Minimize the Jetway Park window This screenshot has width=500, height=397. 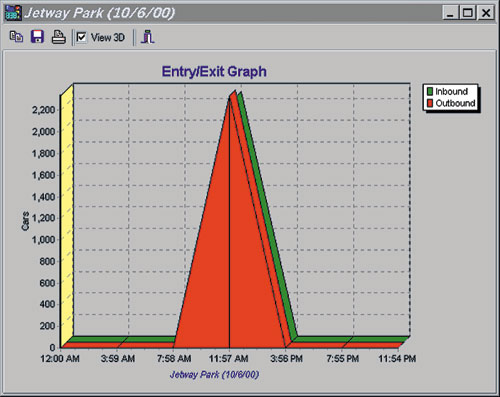(x=450, y=13)
